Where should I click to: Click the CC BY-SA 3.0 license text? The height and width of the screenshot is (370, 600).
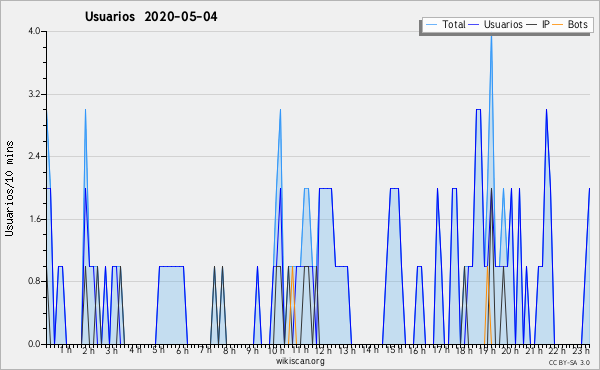click(569, 362)
